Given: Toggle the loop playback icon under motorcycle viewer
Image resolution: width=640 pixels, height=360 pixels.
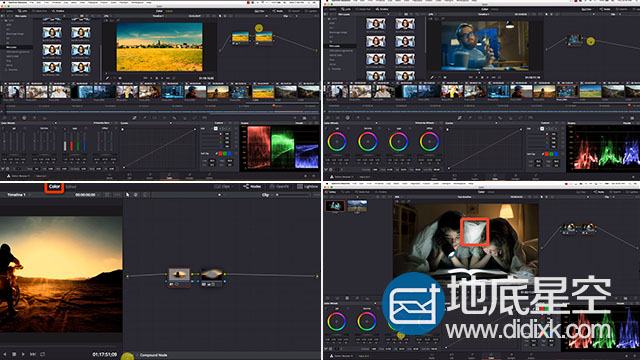Looking at the screenshot, I should 42,354.
